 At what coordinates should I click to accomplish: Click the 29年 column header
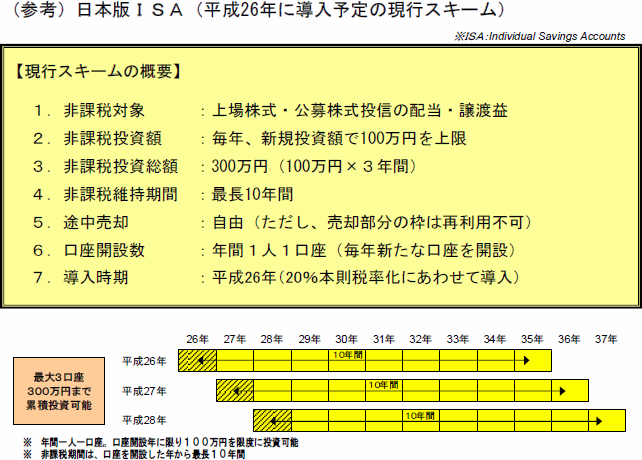point(309,339)
